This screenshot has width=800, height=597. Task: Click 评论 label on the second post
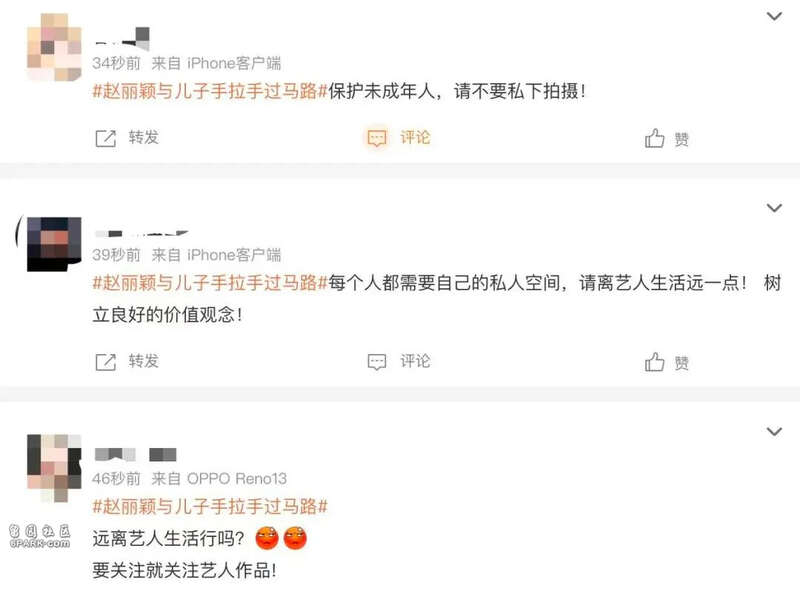coord(415,361)
